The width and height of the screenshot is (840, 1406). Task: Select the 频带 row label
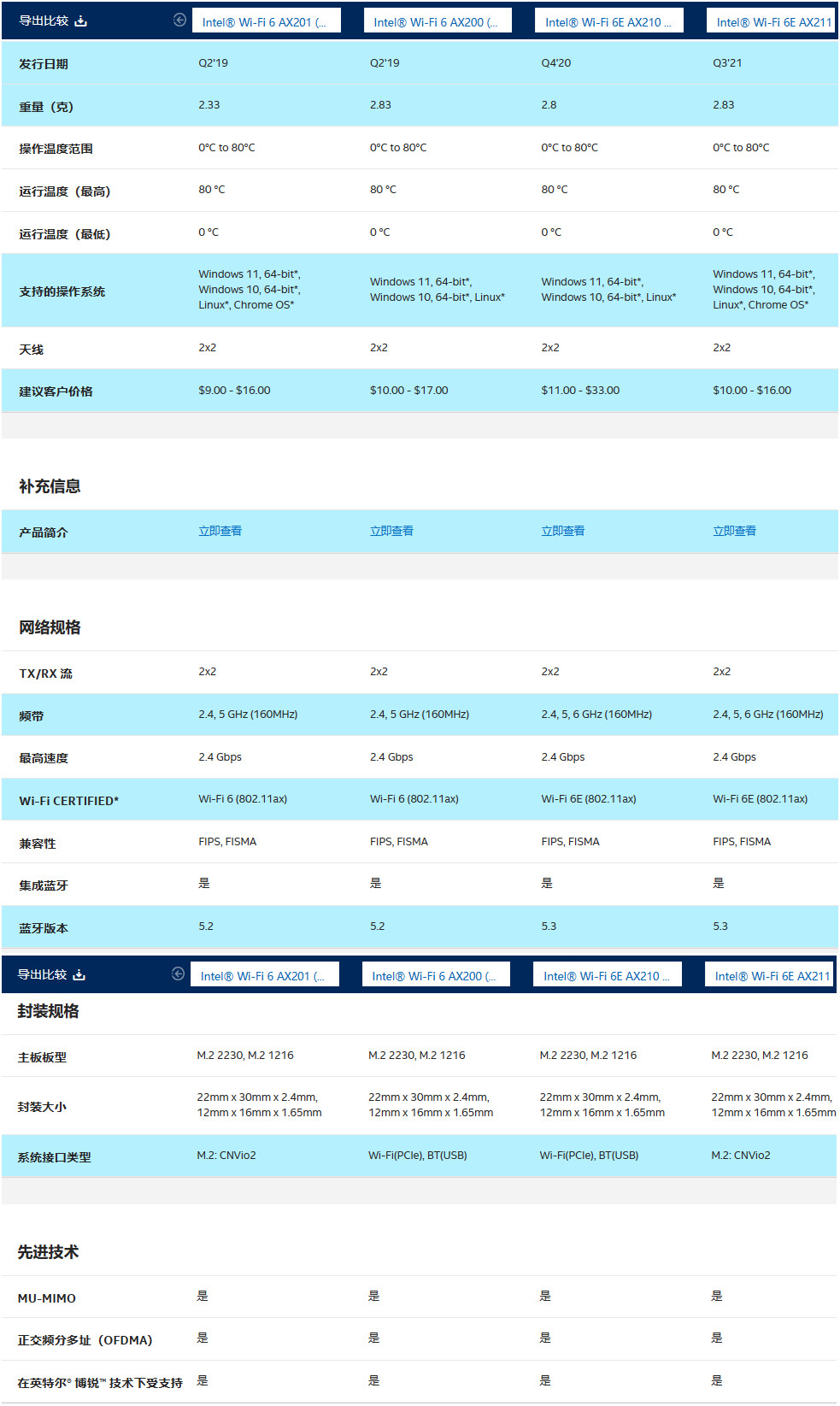coord(31,716)
